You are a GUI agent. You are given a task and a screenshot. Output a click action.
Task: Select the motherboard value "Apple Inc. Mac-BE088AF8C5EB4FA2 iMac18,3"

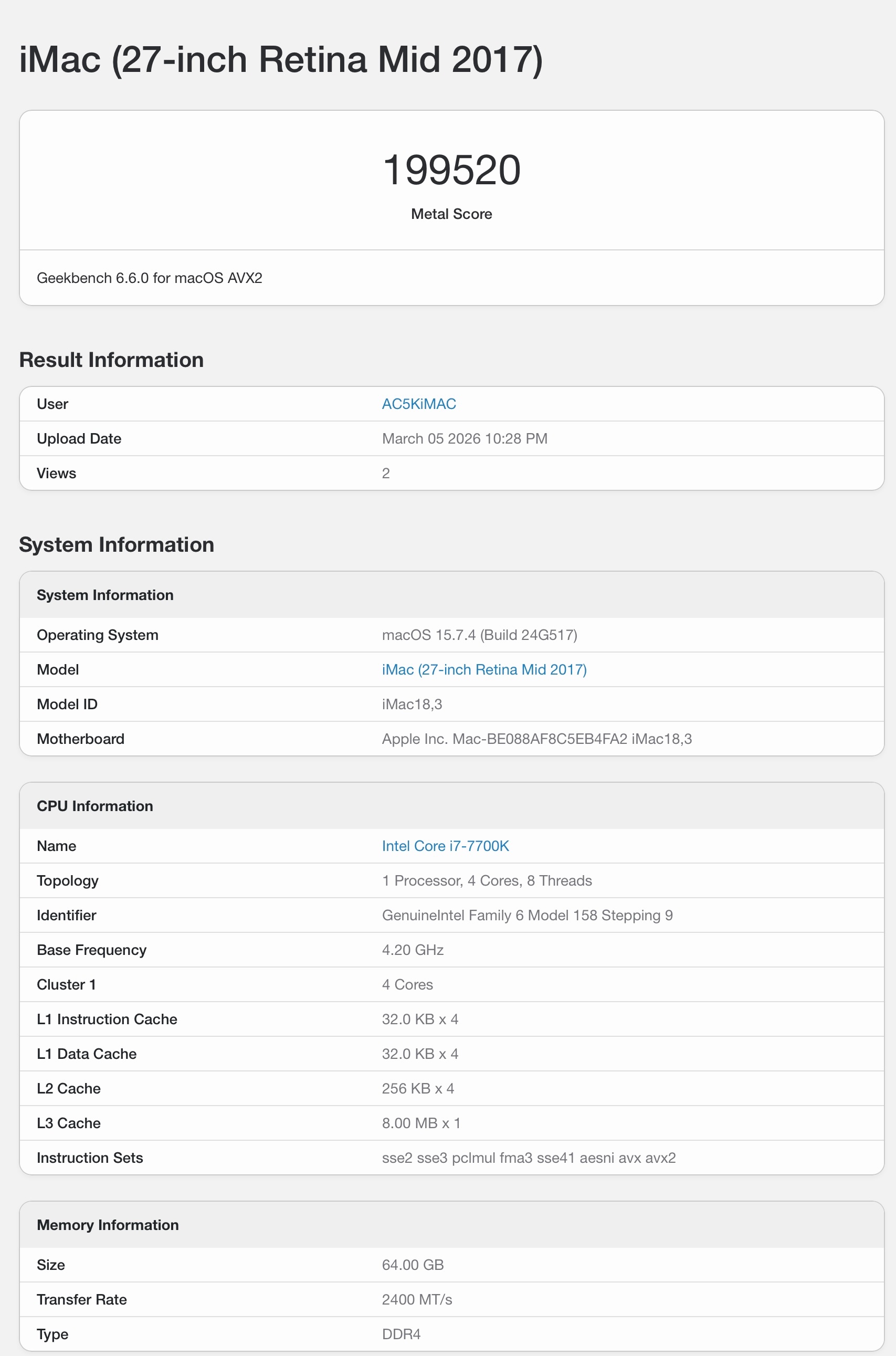pos(536,739)
